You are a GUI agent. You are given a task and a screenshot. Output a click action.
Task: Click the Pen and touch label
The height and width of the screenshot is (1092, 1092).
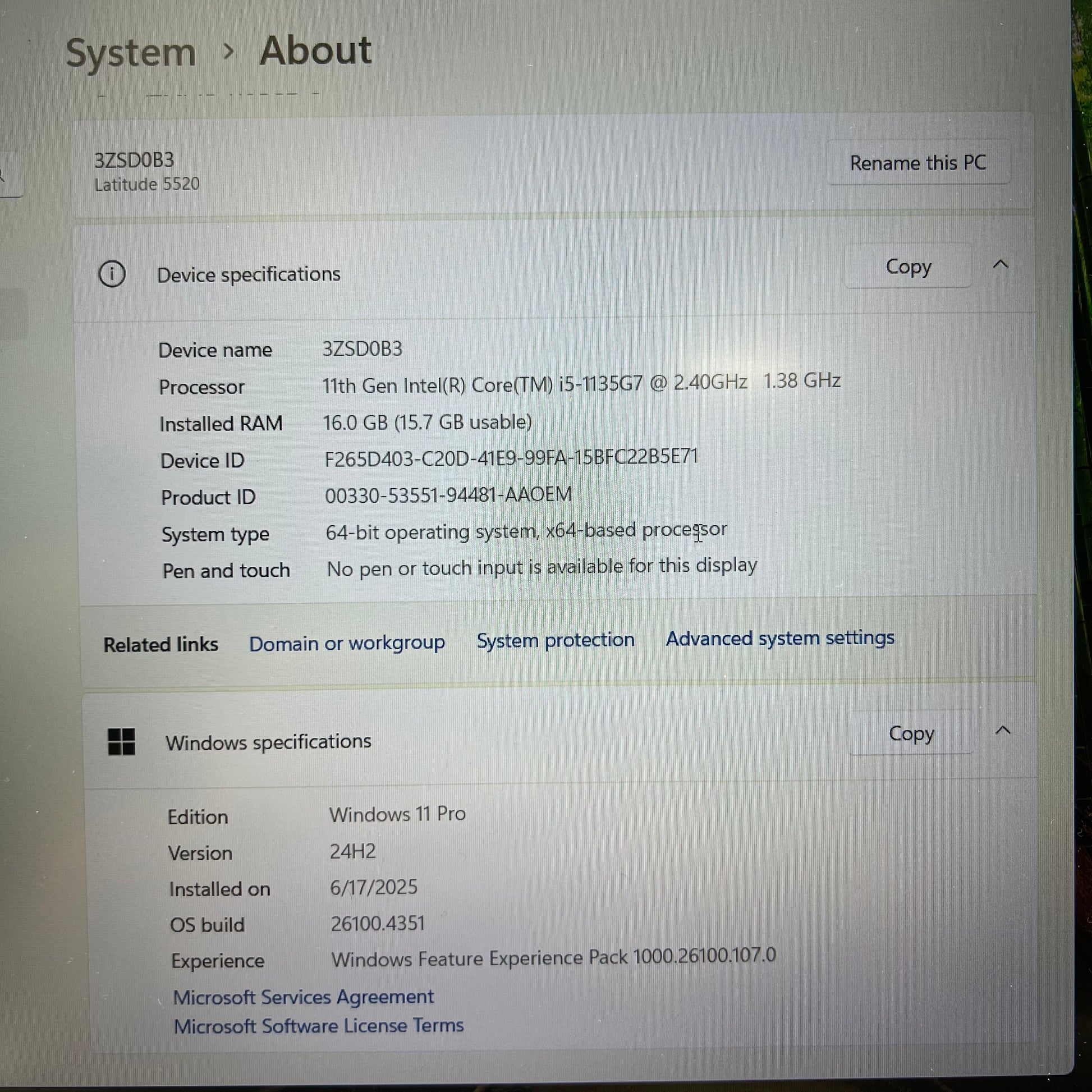(x=226, y=571)
